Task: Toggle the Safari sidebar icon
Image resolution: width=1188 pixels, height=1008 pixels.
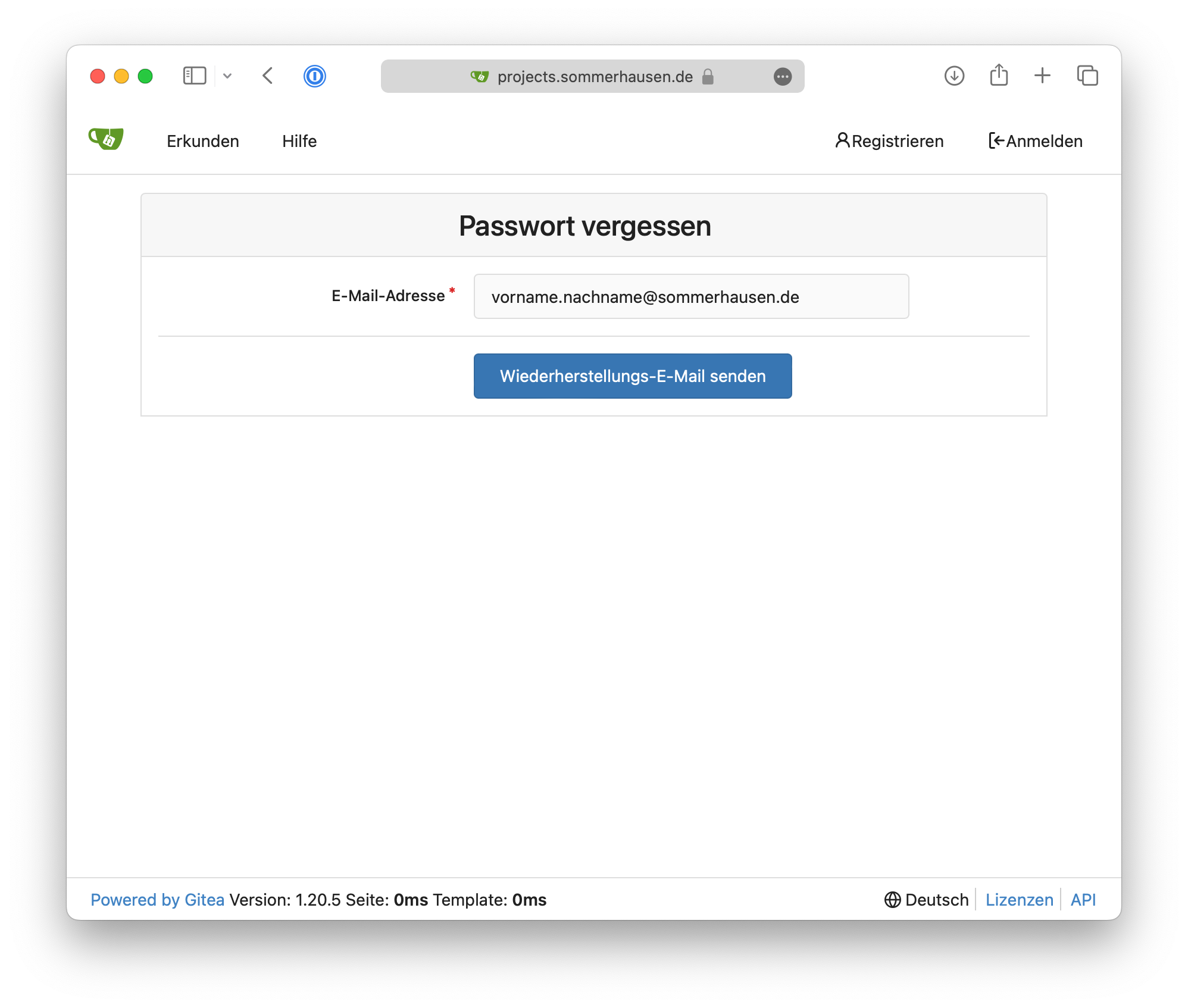Action: [x=193, y=76]
